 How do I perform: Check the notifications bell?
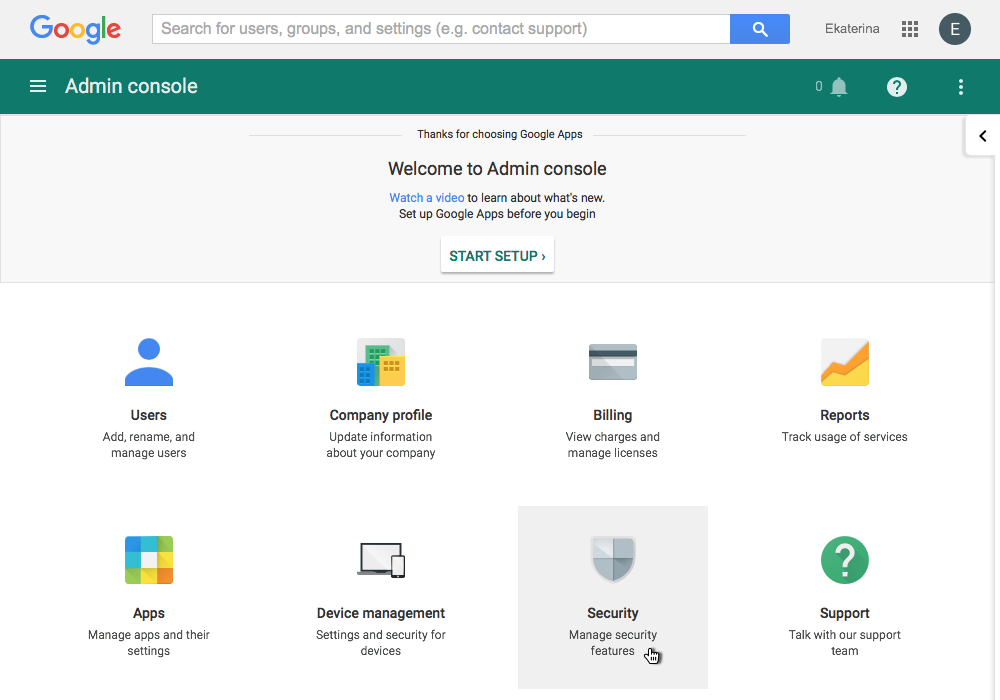[839, 86]
